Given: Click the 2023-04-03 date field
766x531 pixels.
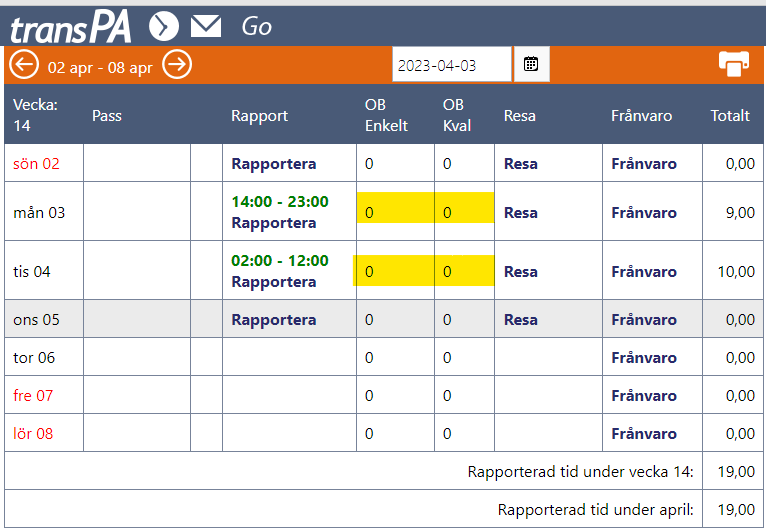Looking at the screenshot, I should click(452, 64).
